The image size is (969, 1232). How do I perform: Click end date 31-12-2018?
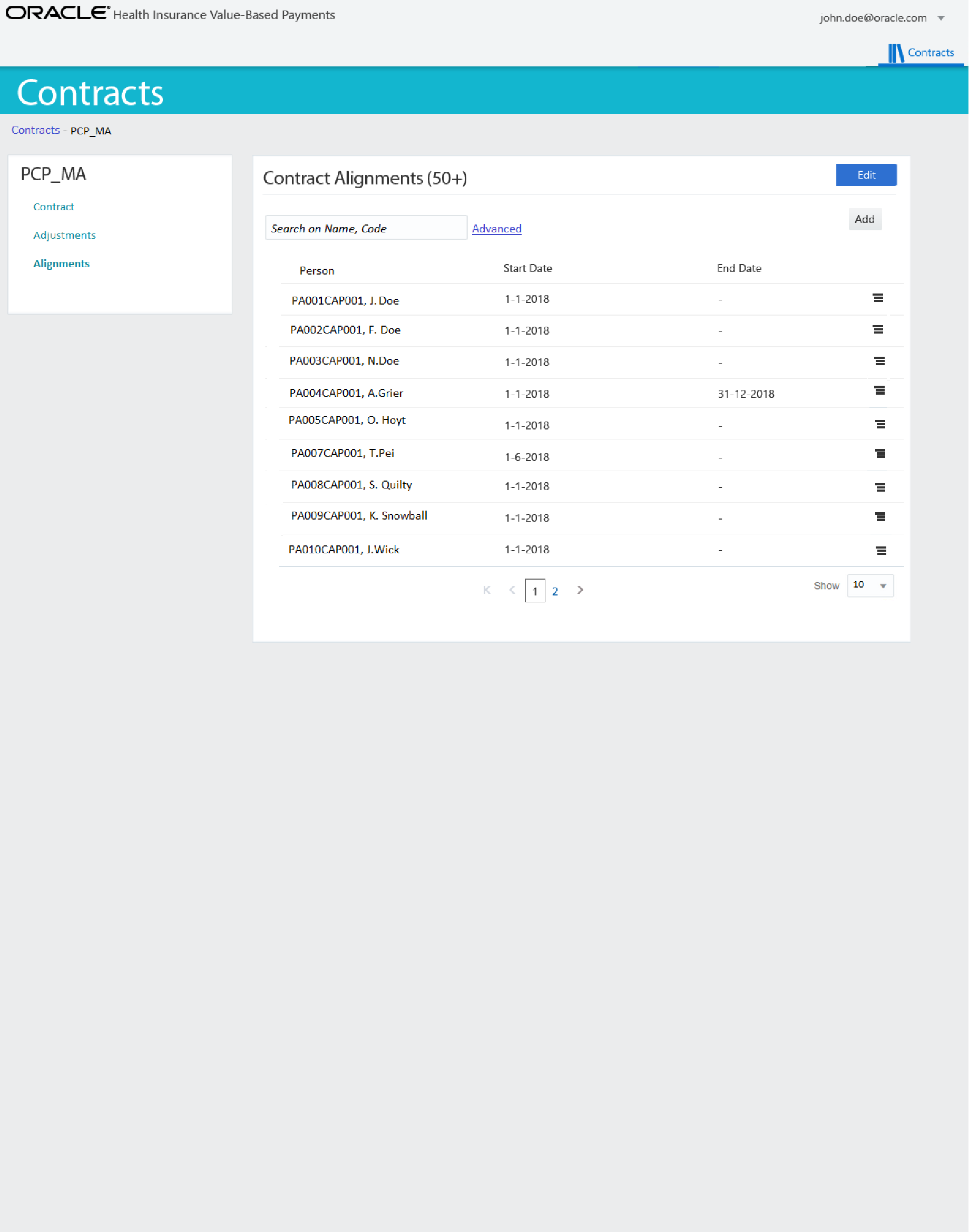click(x=746, y=394)
